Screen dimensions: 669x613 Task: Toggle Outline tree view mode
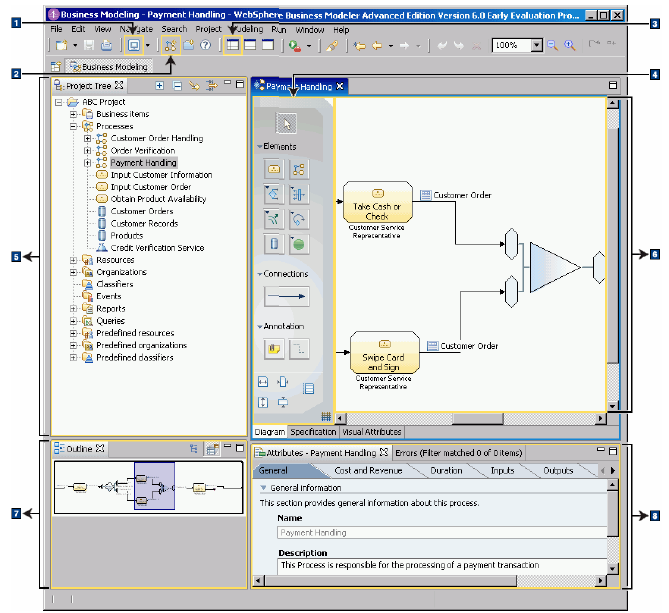tap(194, 448)
